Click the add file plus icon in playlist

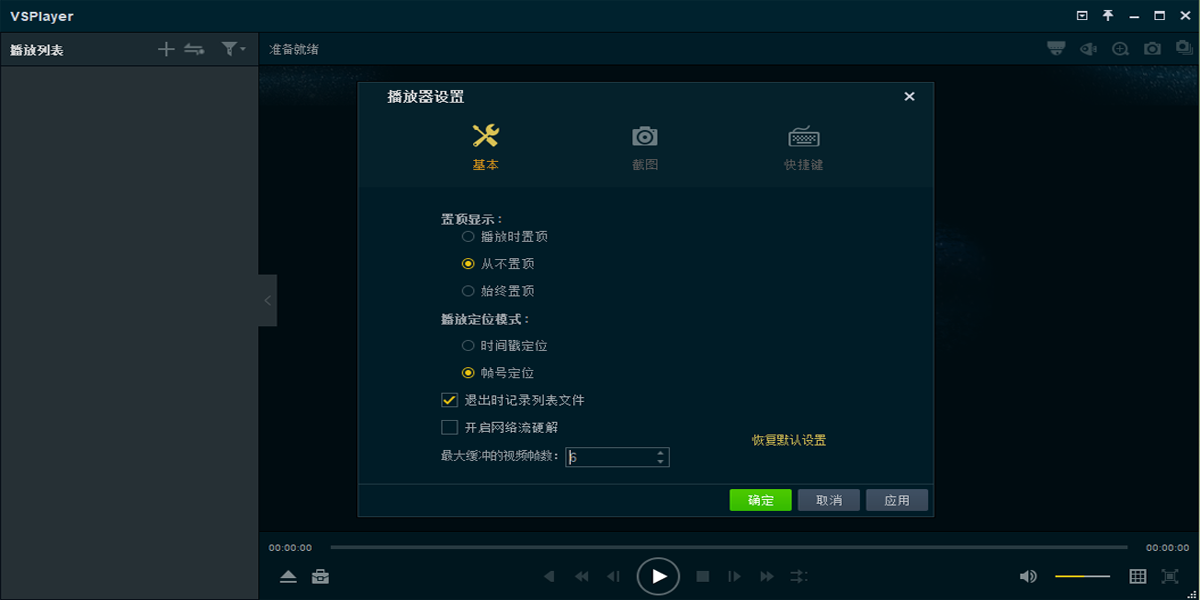pos(166,49)
